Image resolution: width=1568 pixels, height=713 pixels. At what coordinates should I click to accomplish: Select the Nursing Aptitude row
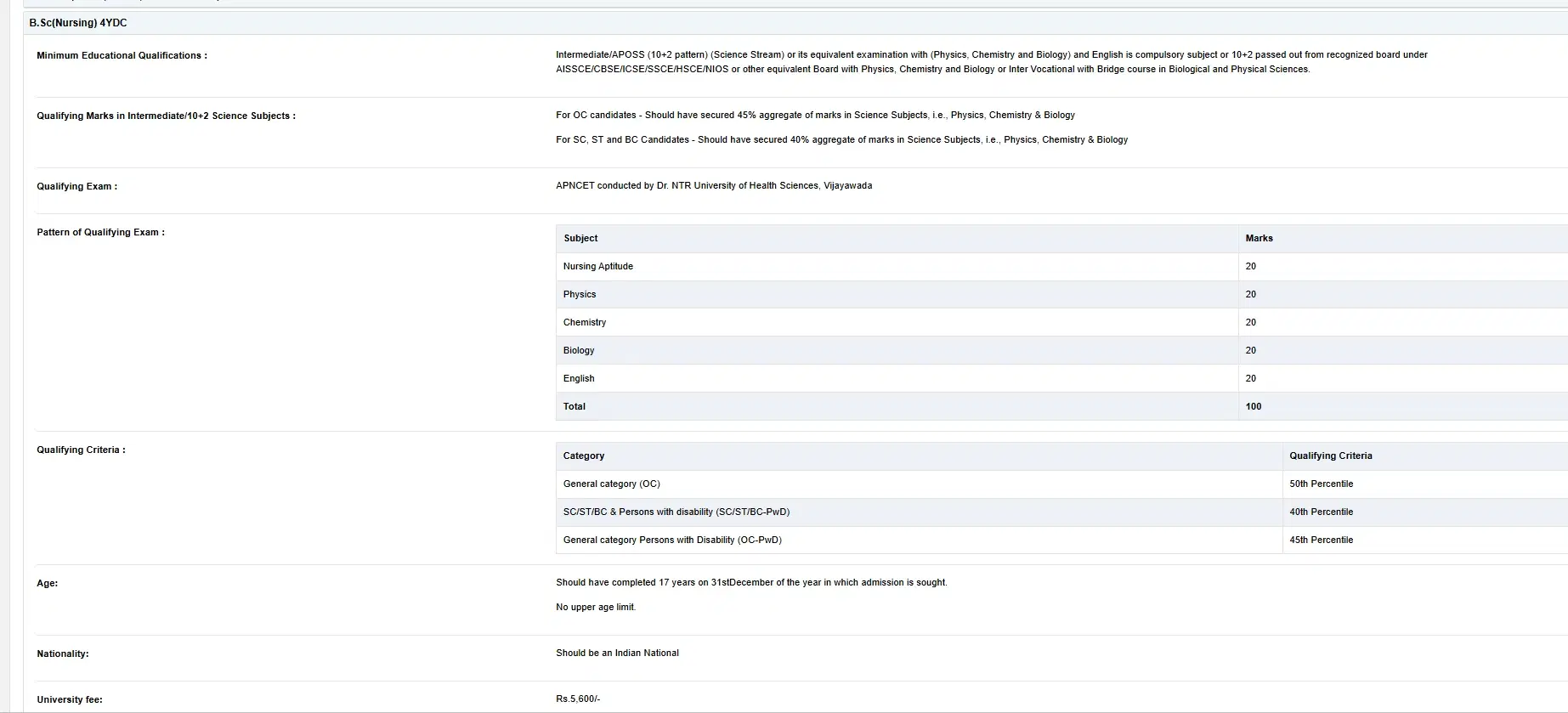597,267
